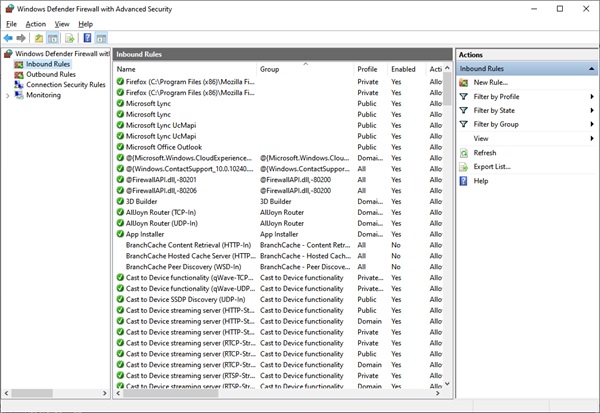This screenshot has width=600, height=413.
Task: Click the blue Help toolbar icon
Action: 87,38
